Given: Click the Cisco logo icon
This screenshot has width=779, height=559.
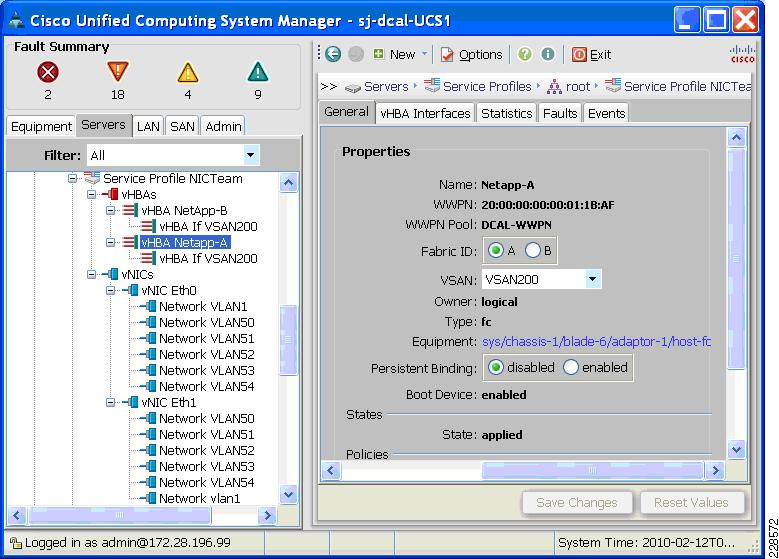Looking at the screenshot, I should coord(742,54).
